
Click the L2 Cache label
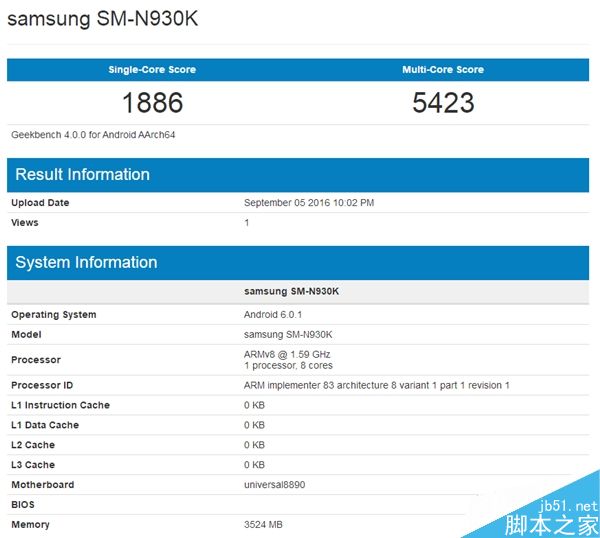click(x=33, y=445)
